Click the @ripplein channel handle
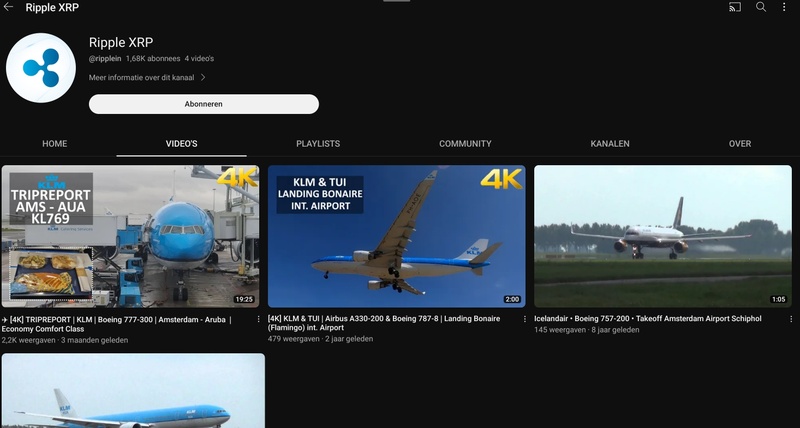The width and height of the screenshot is (800, 428). [x=105, y=59]
